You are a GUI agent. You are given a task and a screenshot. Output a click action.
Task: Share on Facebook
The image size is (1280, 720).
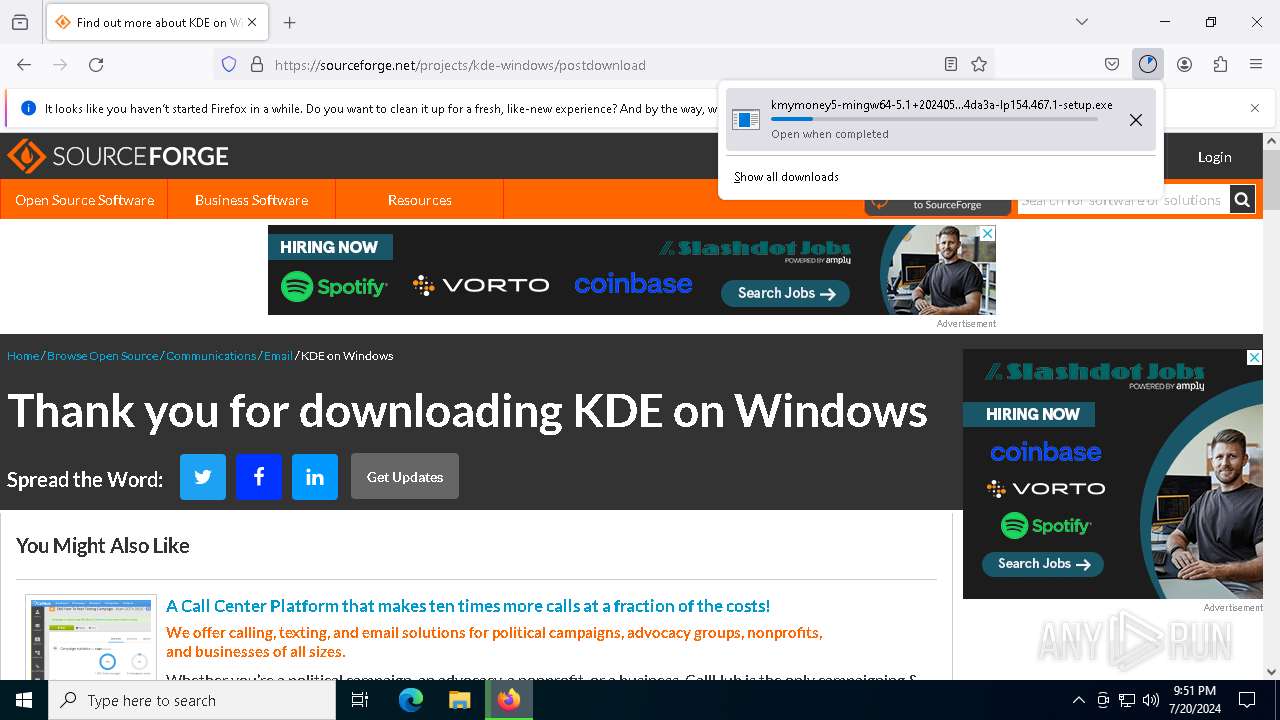pos(259,477)
